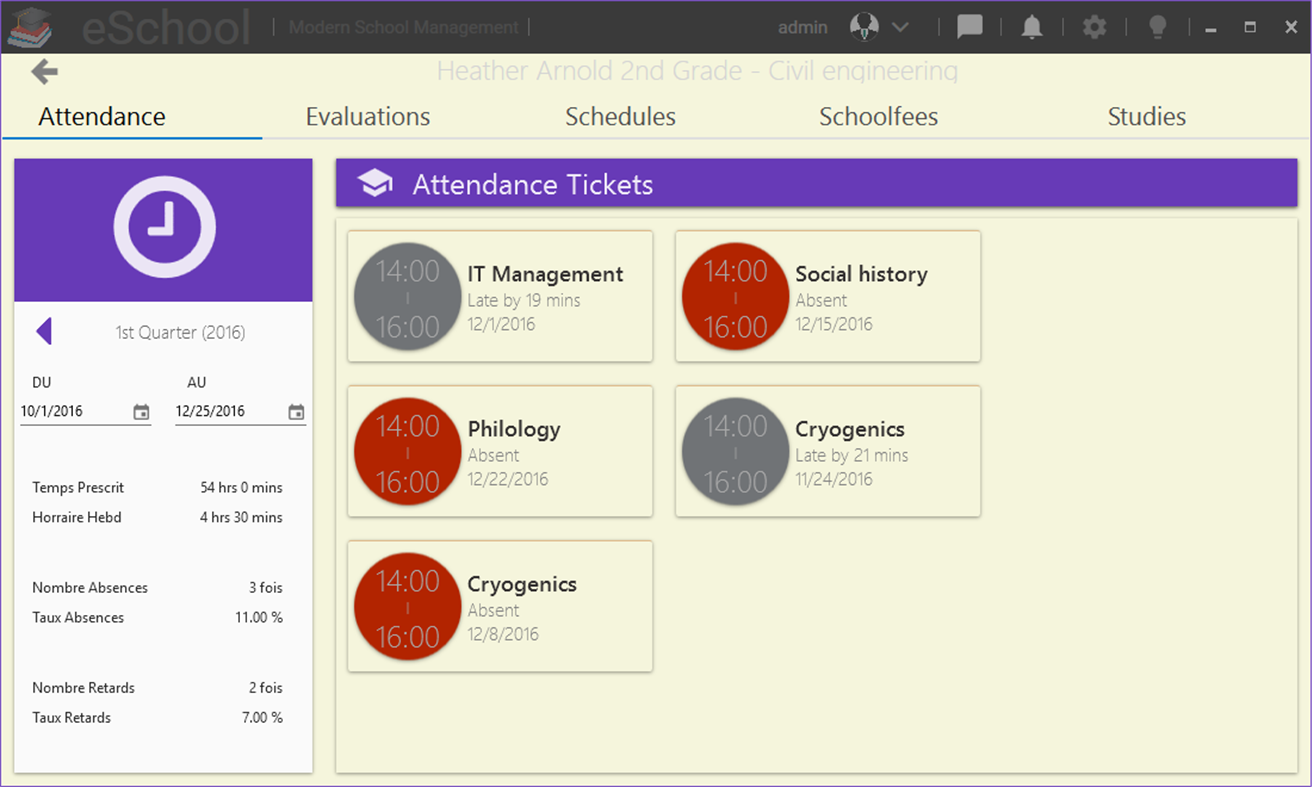The width and height of the screenshot is (1312, 787).
Task: Open the Schoolfees tab
Action: point(878,116)
